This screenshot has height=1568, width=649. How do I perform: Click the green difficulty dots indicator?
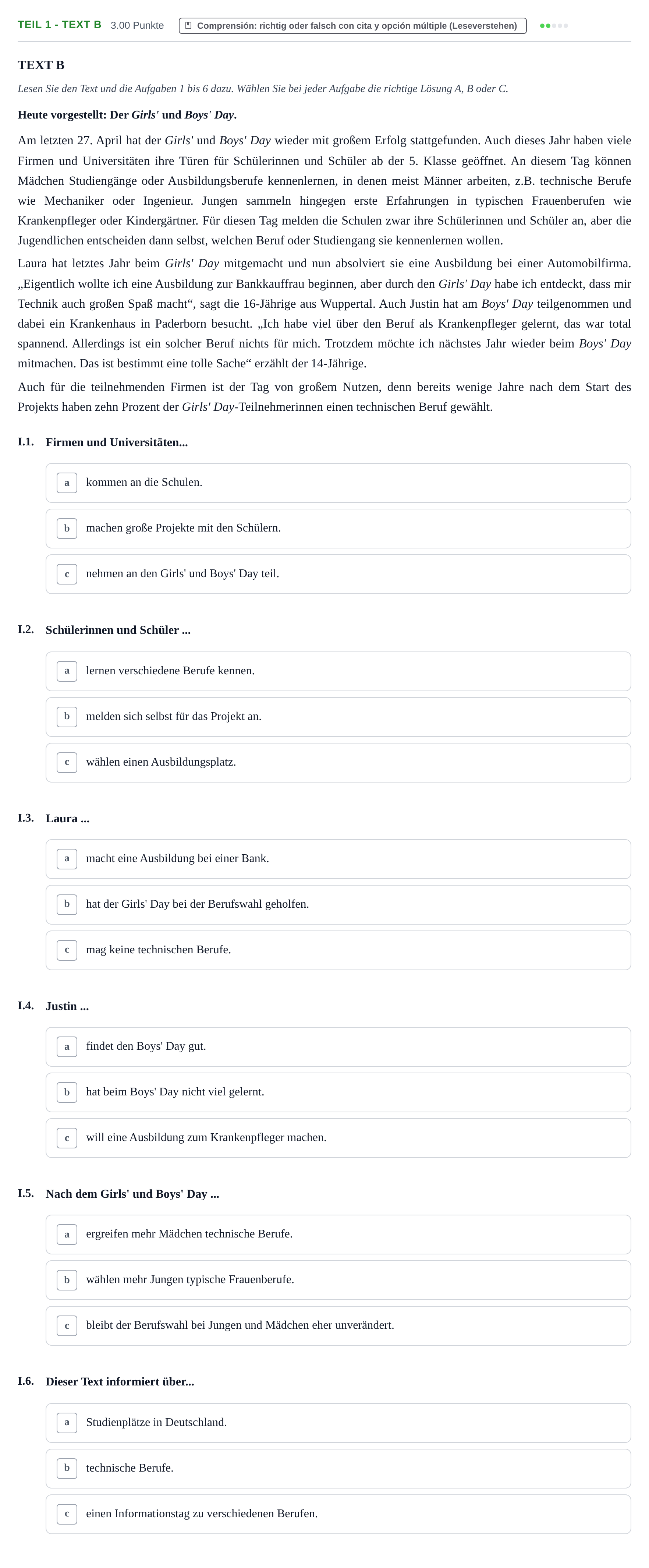[x=553, y=25]
